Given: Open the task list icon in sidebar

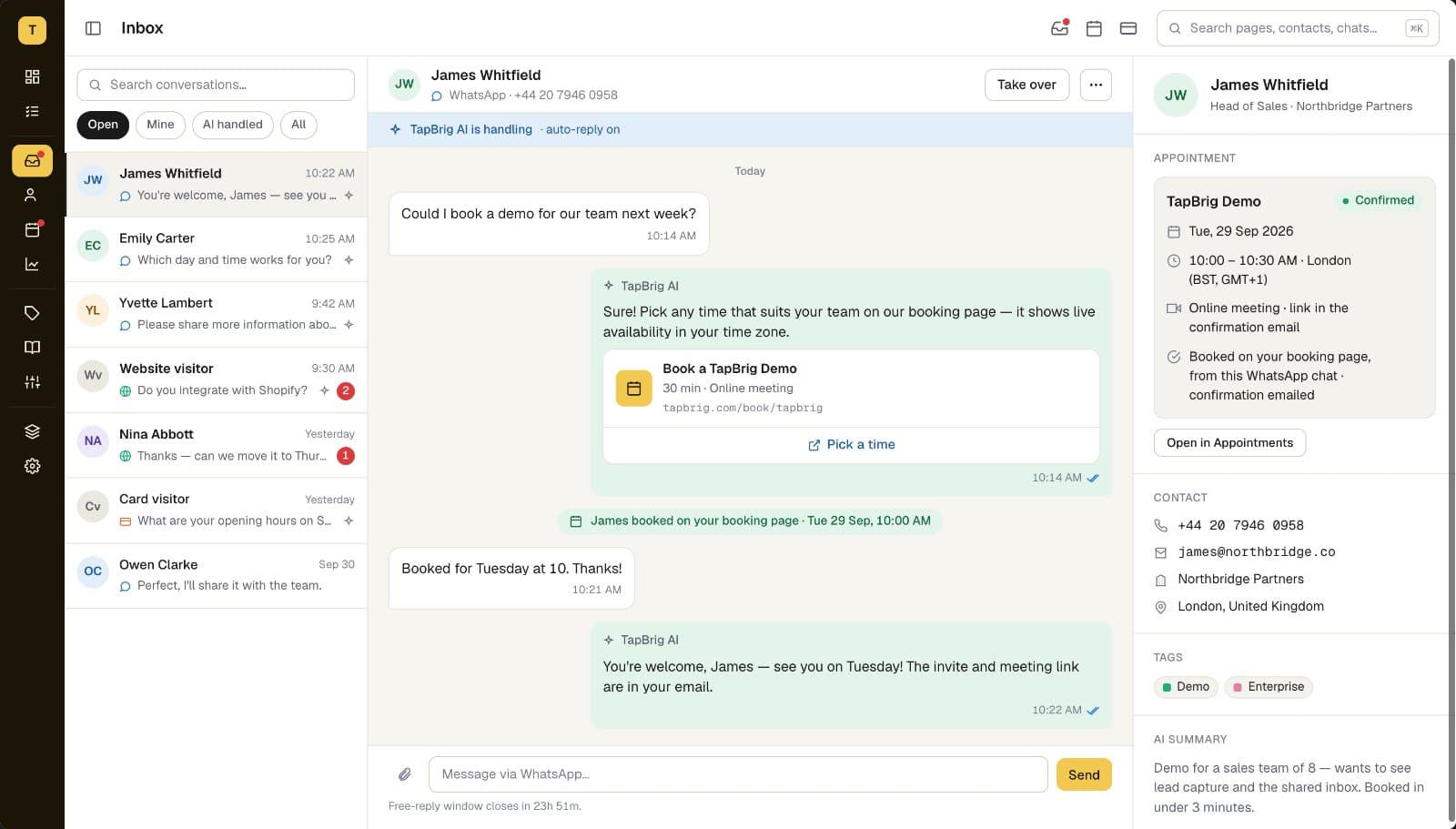Looking at the screenshot, I should tap(32, 111).
